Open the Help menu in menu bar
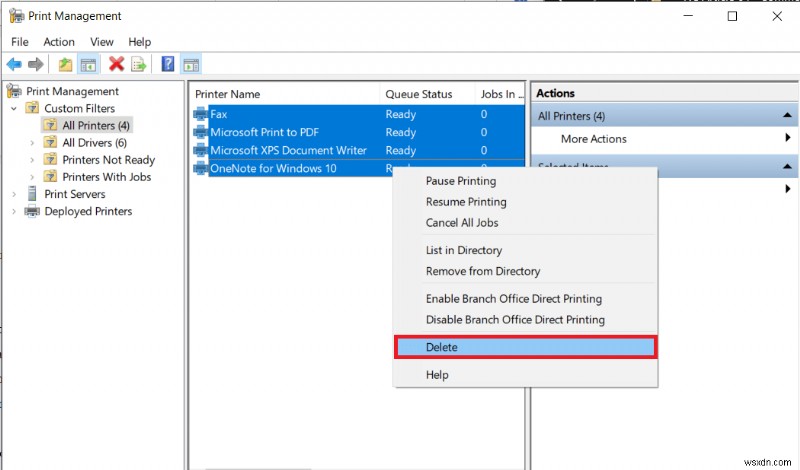The image size is (800, 470). 139,42
